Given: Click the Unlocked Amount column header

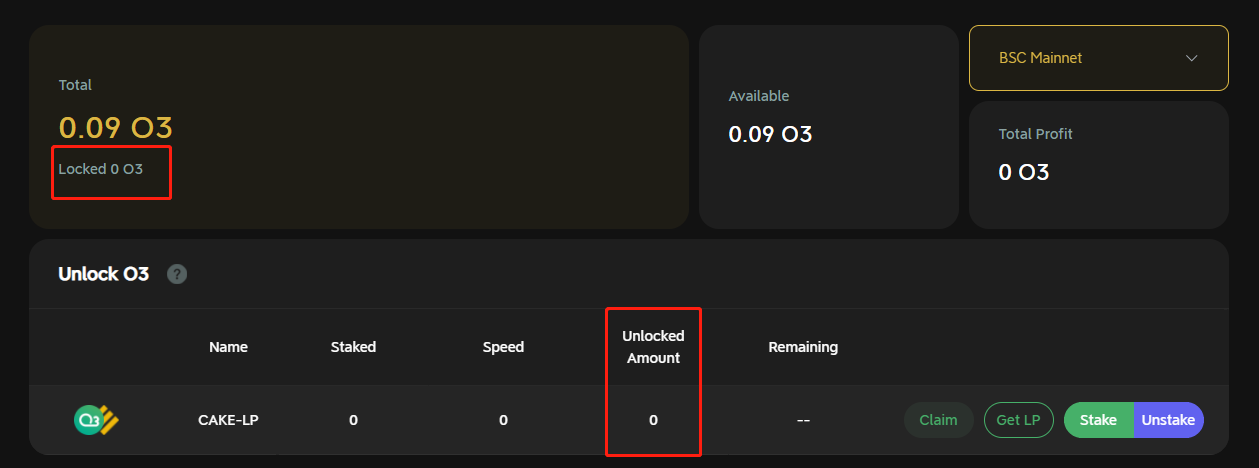Looking at the screenshot, I should [653, 347].
